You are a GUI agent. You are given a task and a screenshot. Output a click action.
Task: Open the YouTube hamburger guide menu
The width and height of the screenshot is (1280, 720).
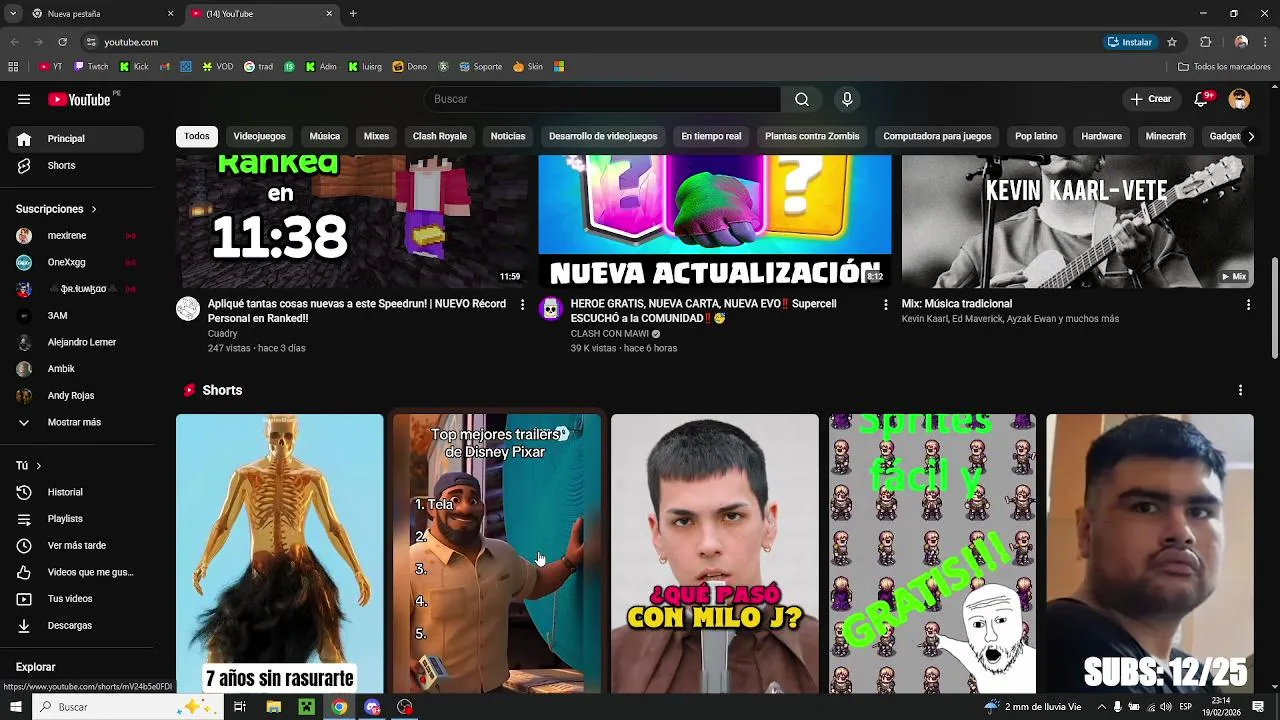point(24,99)
